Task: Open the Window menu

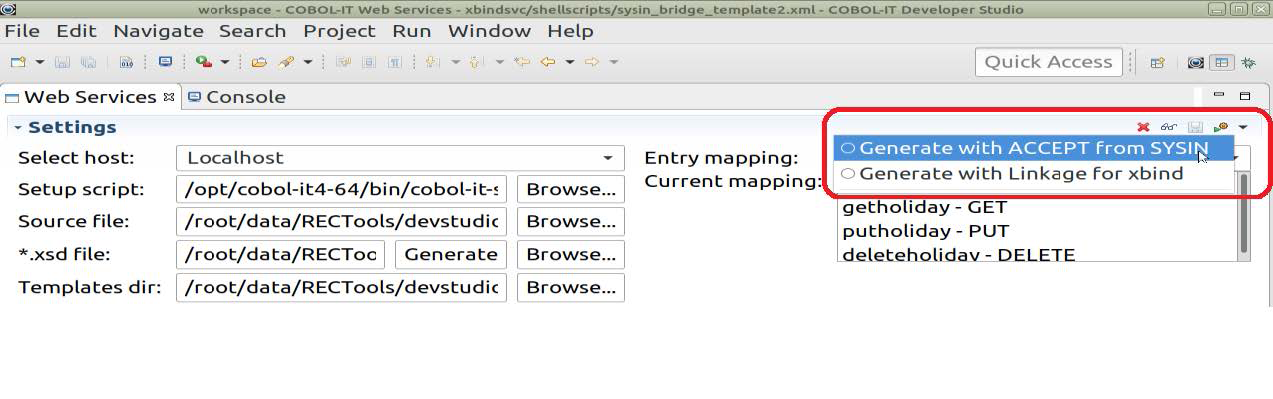Action: coord(489,31)
